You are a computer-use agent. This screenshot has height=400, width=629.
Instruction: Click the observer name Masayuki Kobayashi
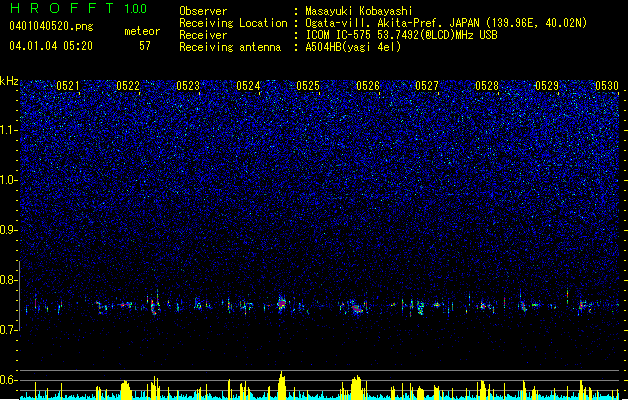pos(359,11)
